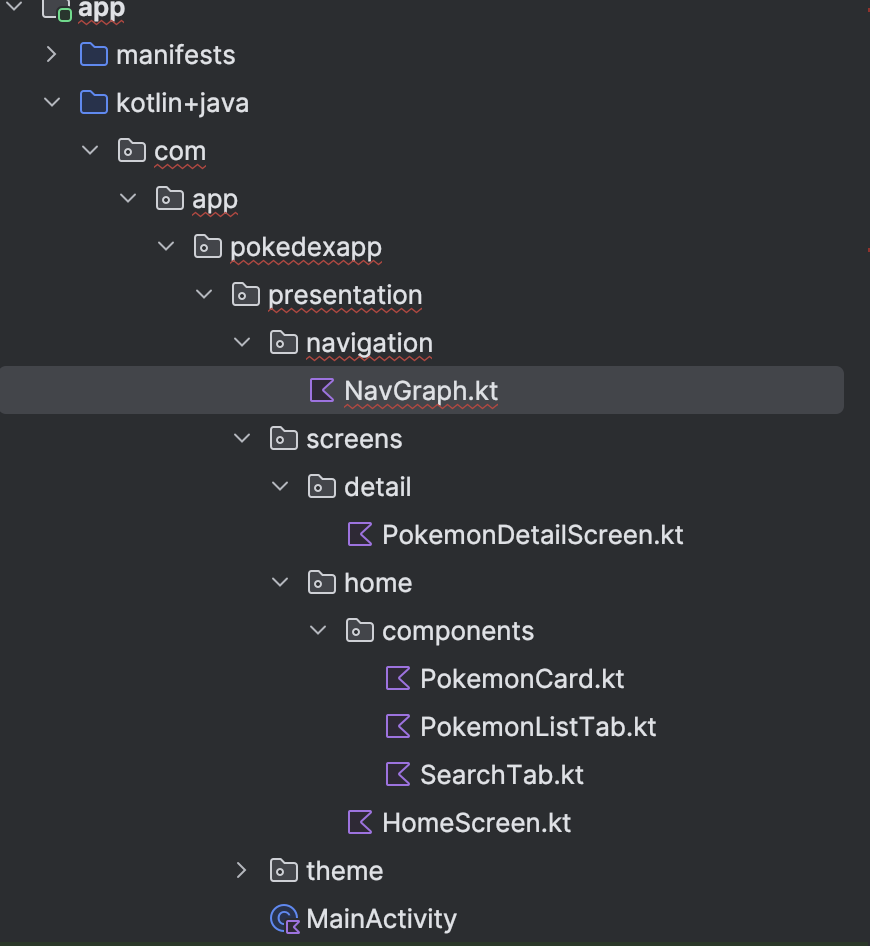Expand the theme package
Screen dimensions: 870x946
[242, 870]
